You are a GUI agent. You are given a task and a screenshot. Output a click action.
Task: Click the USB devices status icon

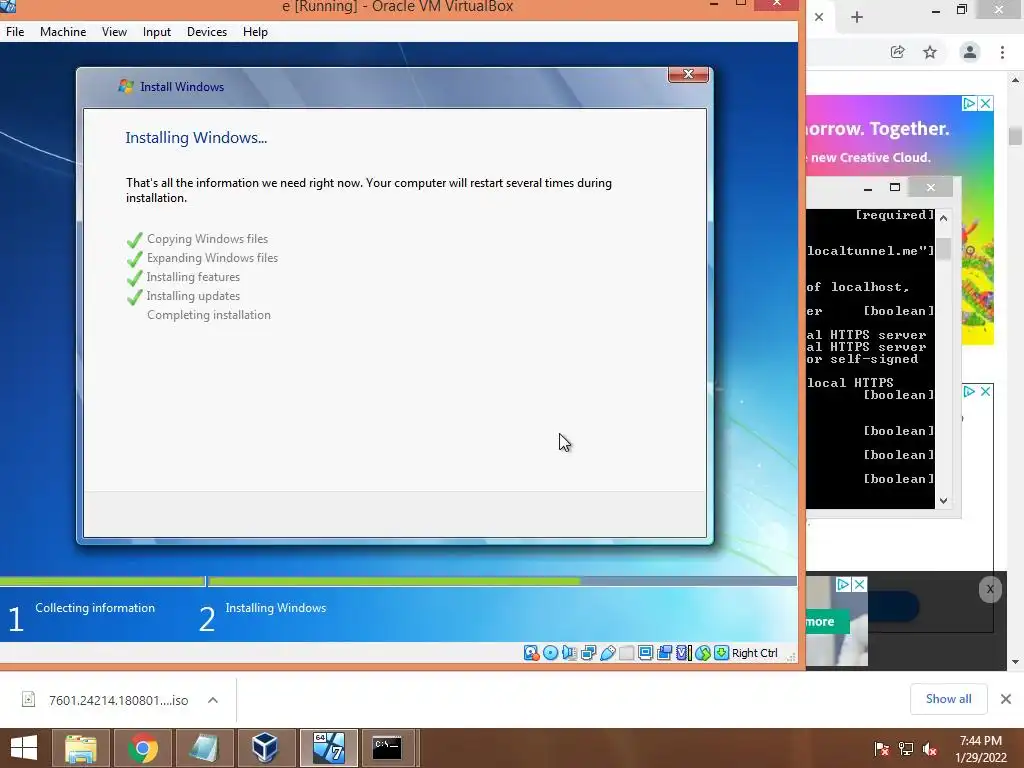tap(607, 653)
